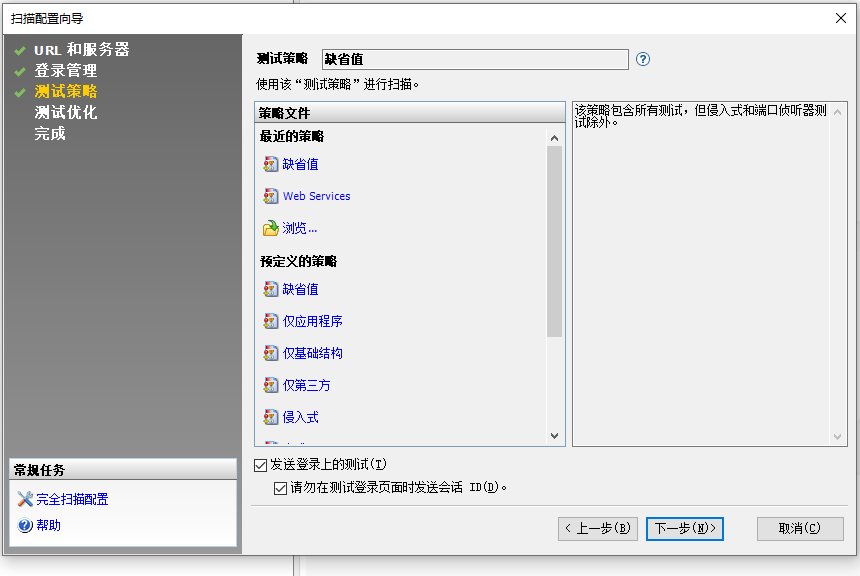Choose the 仅基础结构 policy
Screen dimensions: 860x576
(x=305, y=353)
